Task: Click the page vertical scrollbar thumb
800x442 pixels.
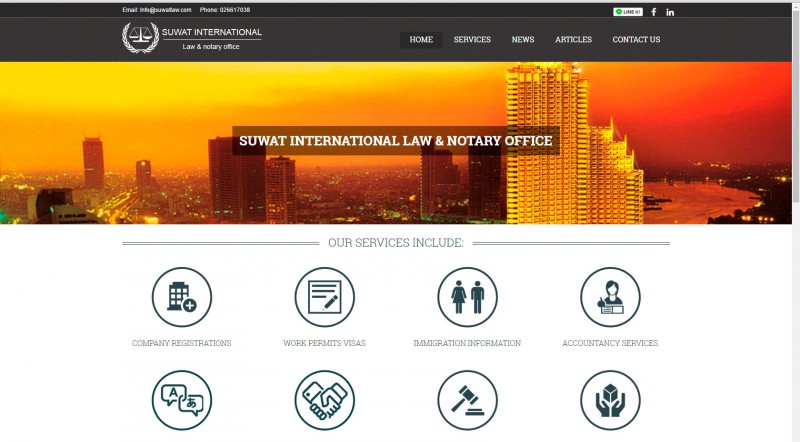Action: pos(796,107)
